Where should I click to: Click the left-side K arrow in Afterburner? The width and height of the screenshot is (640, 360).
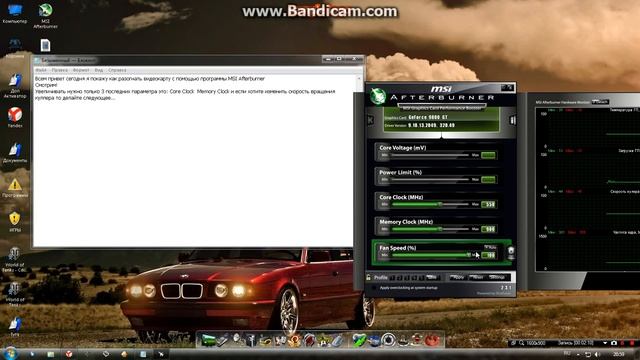pos(370,120)
